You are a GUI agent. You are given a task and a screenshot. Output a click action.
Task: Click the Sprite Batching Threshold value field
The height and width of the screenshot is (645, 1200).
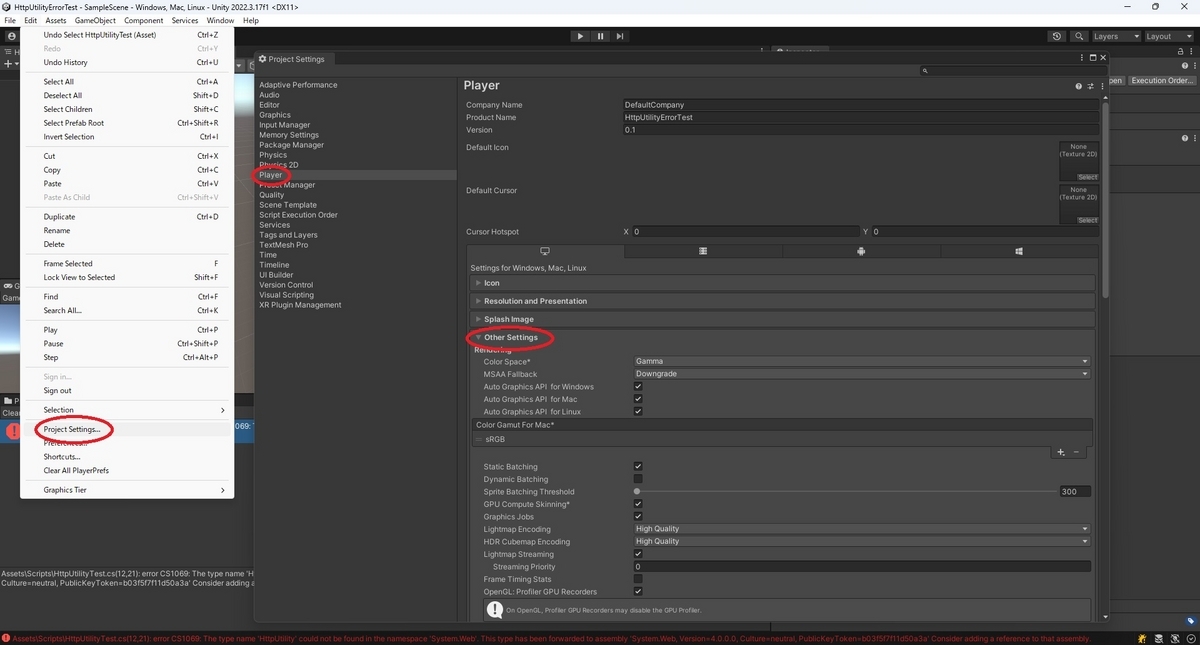[1075, 492]
